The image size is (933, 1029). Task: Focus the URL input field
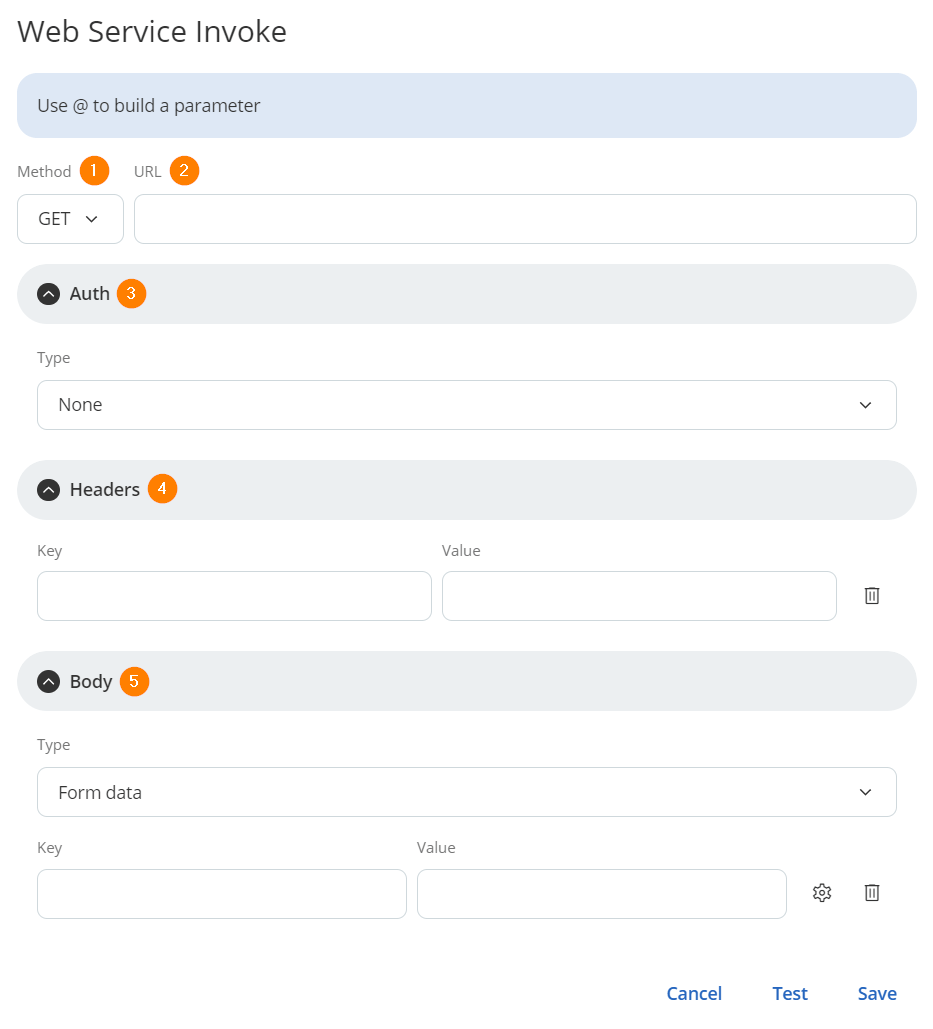525,219
